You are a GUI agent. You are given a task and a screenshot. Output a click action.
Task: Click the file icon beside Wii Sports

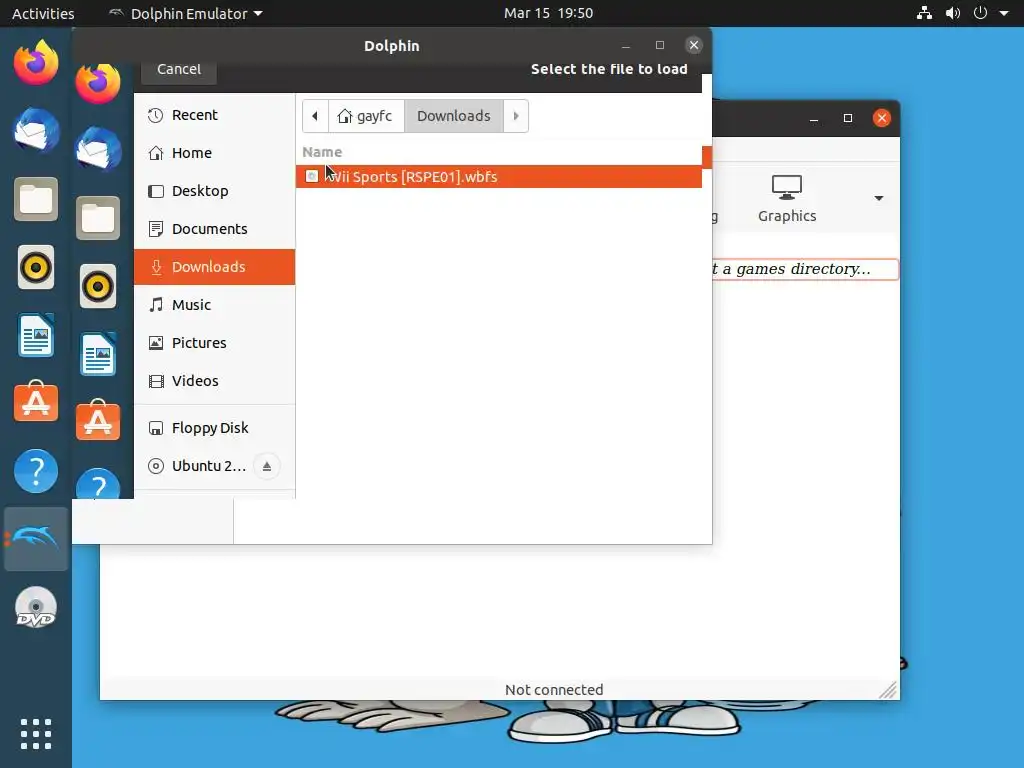tap(312, 176)
